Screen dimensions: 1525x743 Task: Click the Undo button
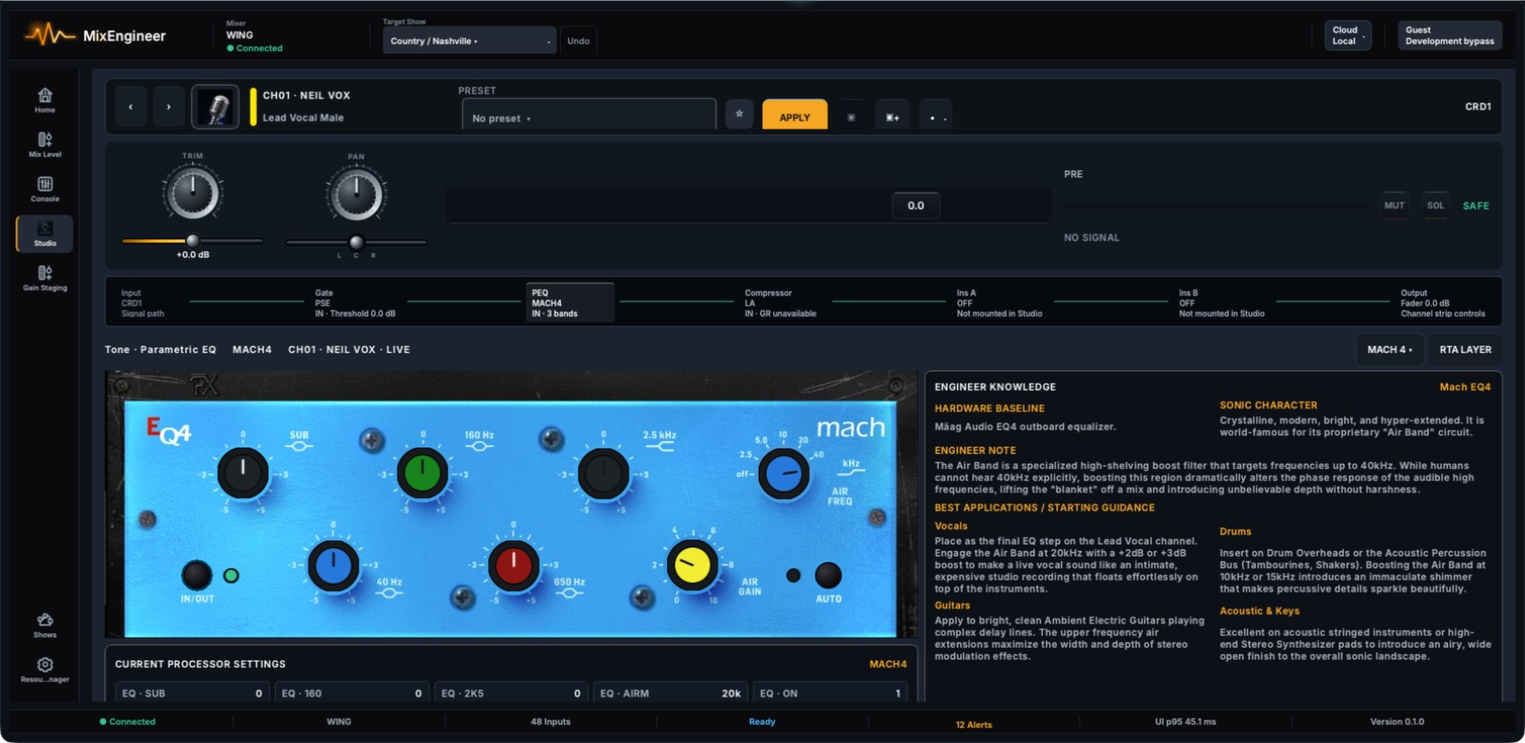click(578, 41)
